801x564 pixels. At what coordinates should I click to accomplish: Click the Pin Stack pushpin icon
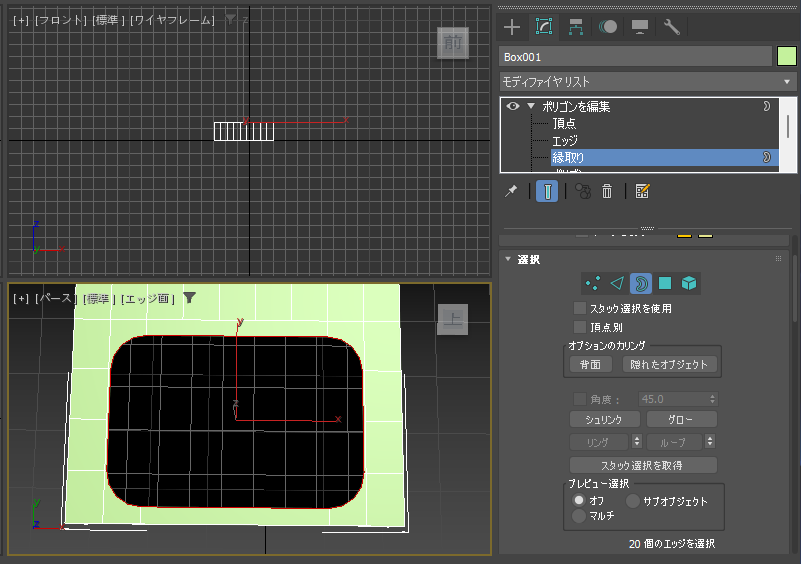(x=511, y=192)
